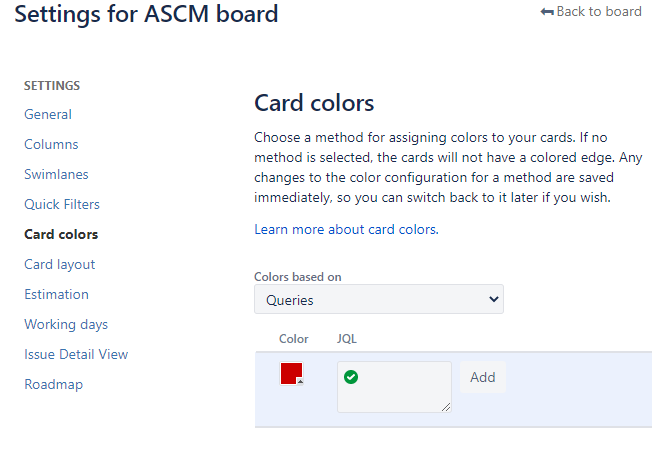Open the small arrow on the red swatch

(x=300, y=381)
